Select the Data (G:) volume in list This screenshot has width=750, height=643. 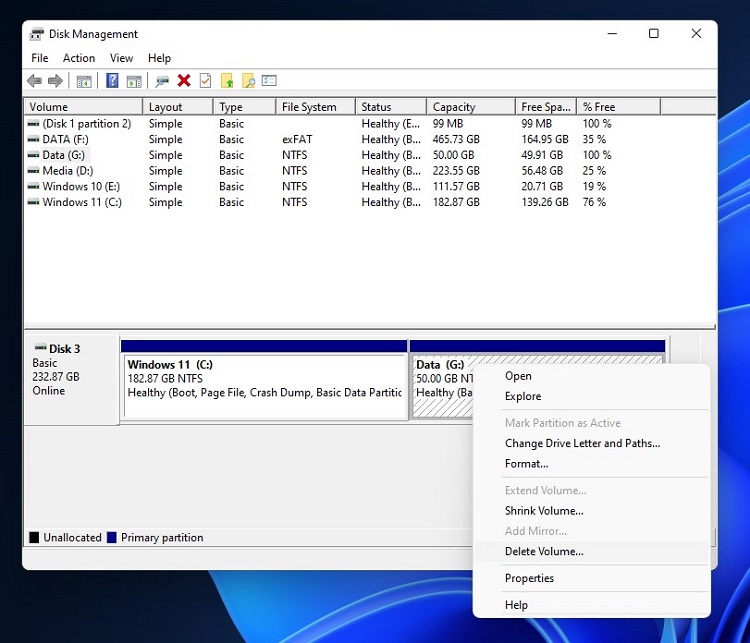[63, 155]
